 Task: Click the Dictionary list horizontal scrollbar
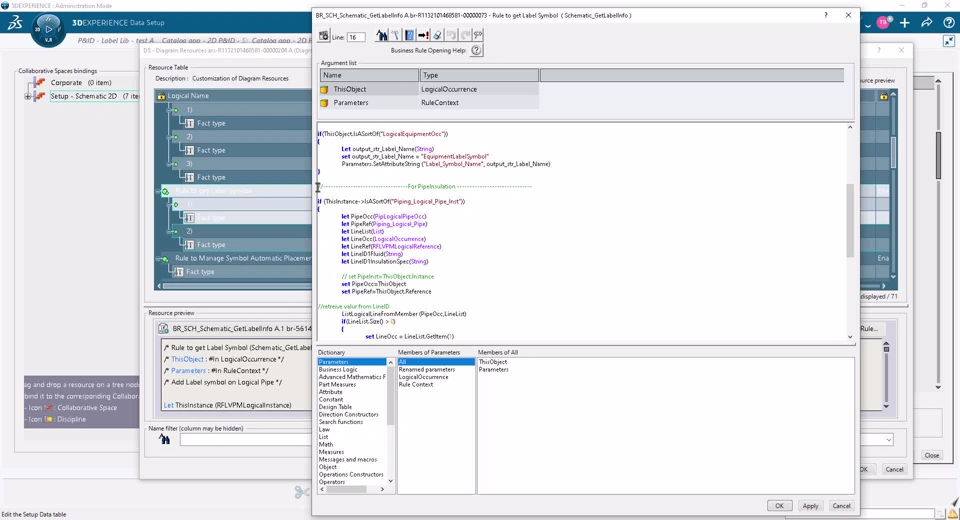(347, 489)
